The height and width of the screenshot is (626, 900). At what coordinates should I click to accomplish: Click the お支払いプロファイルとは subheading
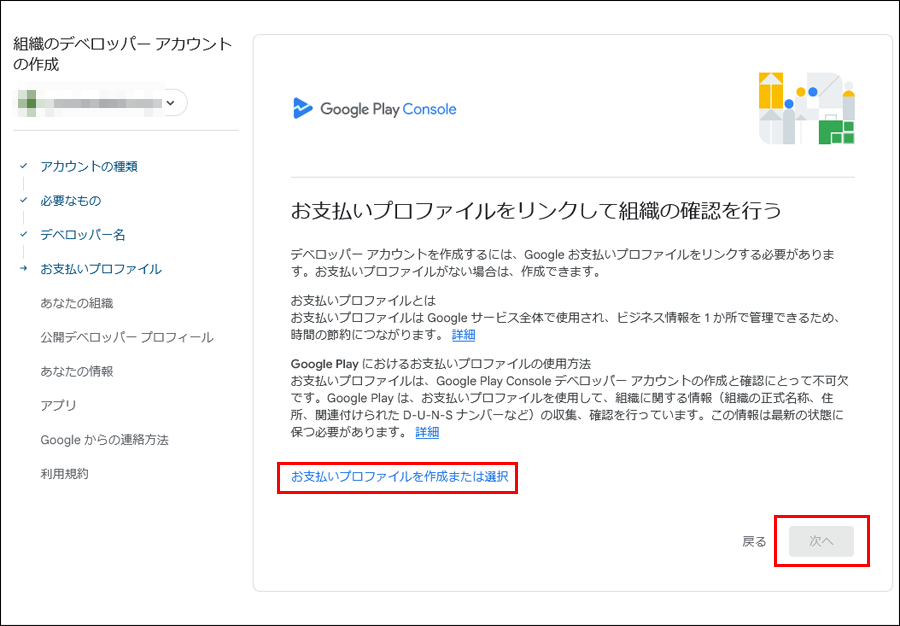coord(363,301)
